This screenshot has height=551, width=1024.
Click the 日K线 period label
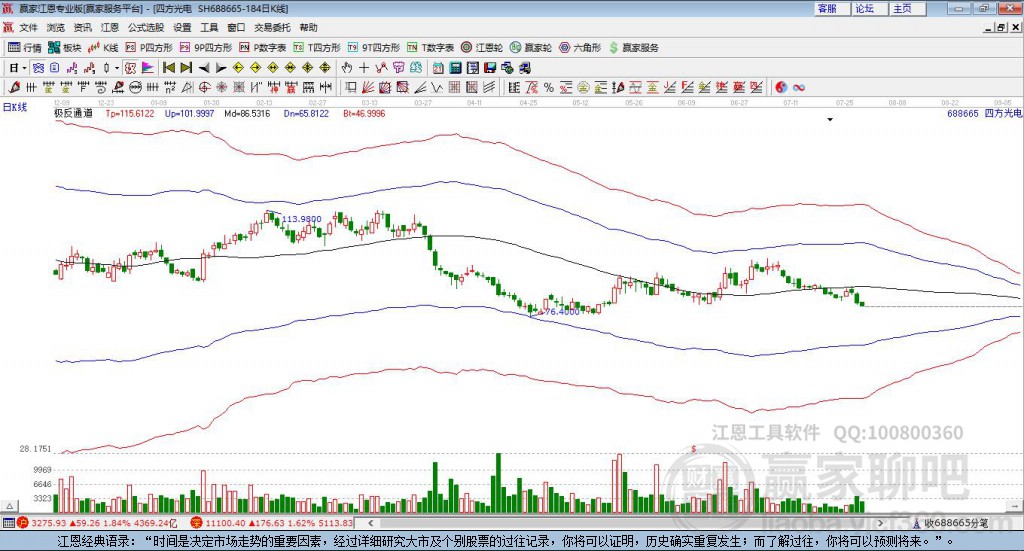pos(14,107)
